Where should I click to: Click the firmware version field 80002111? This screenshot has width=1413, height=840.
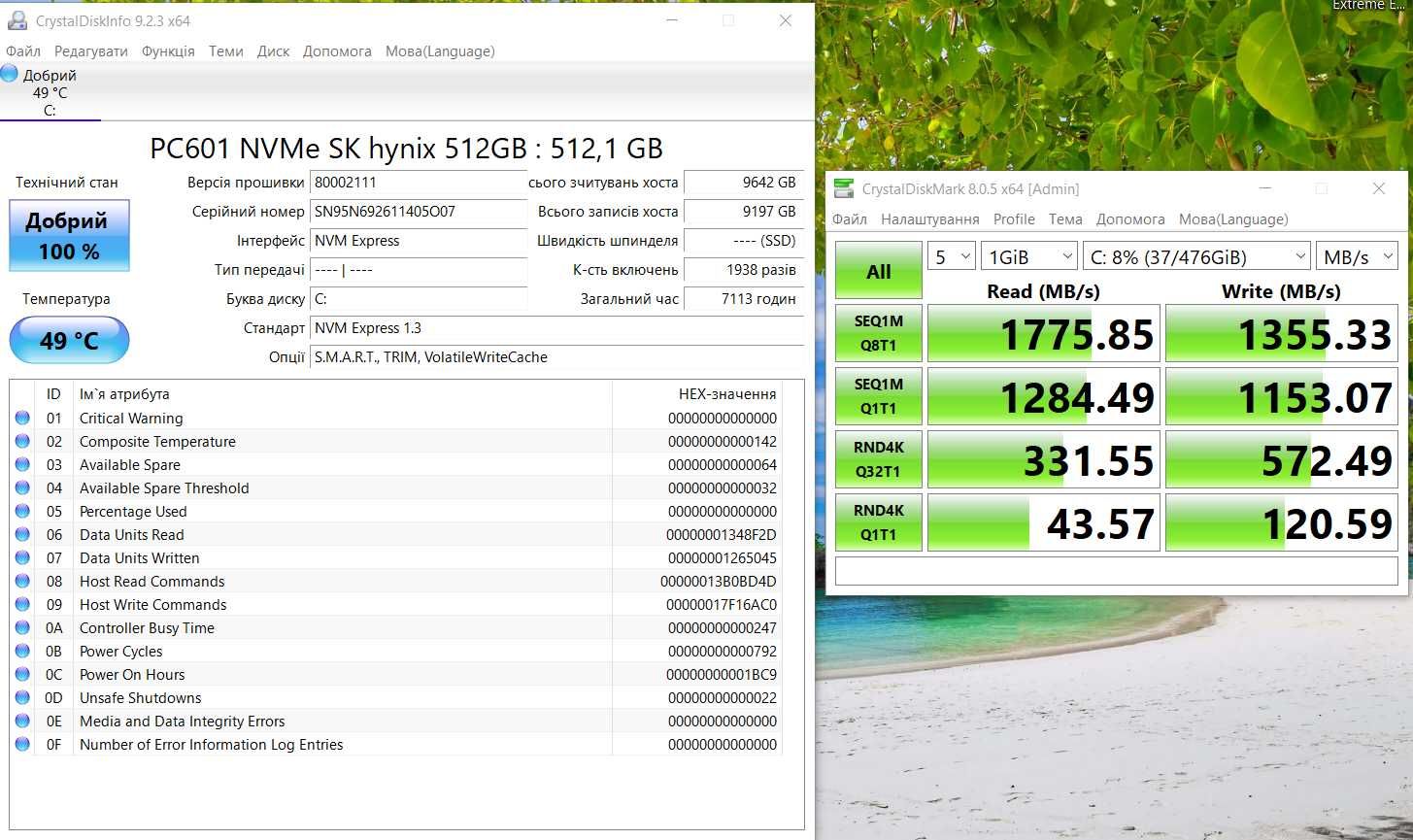click(419, 183)
